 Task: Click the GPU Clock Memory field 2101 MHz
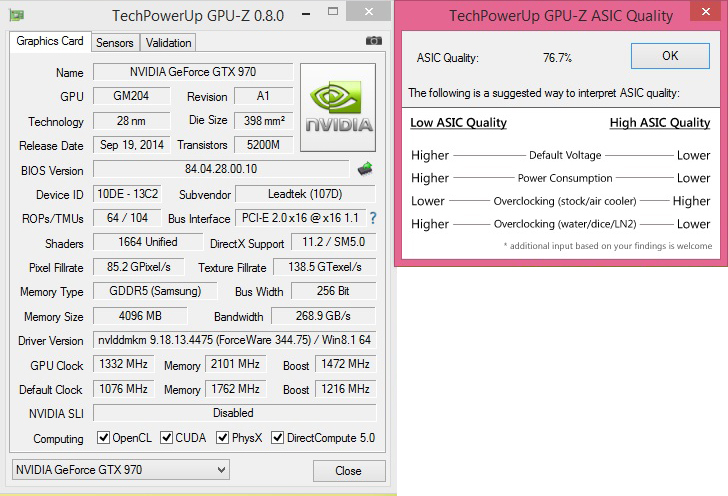coord(235,364)
